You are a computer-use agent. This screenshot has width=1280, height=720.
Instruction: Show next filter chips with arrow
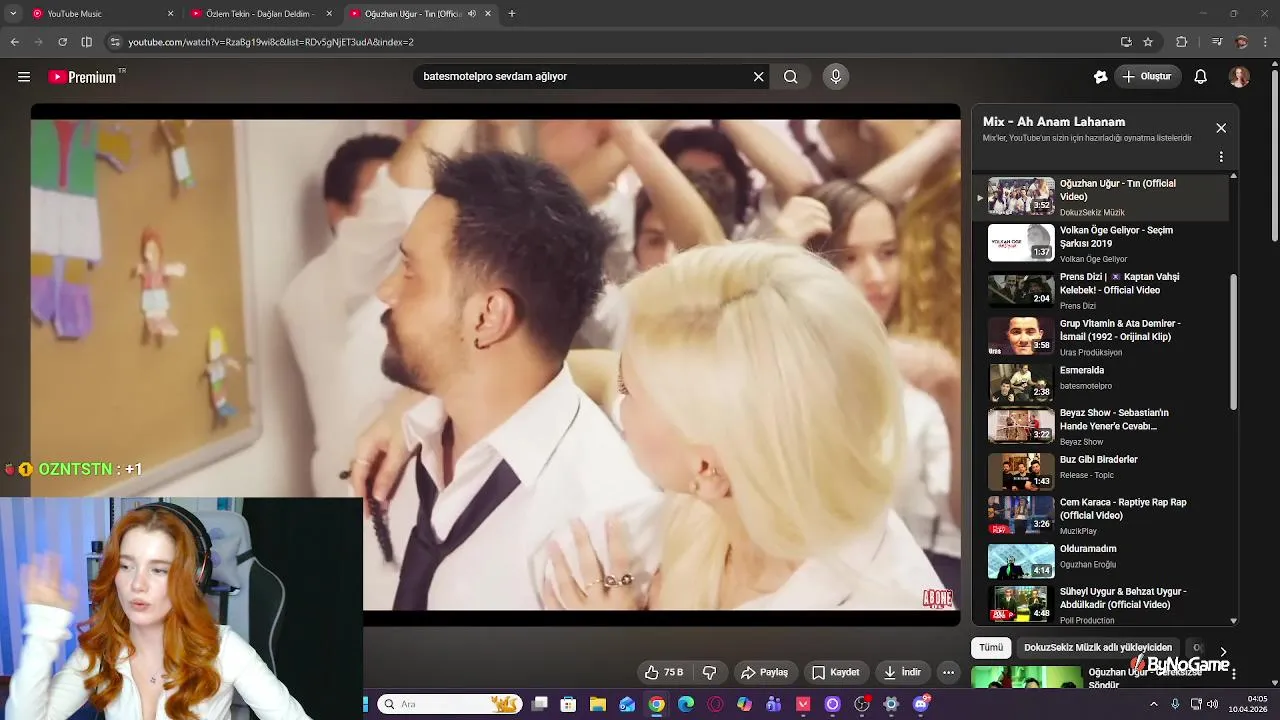click(1222, 652)
